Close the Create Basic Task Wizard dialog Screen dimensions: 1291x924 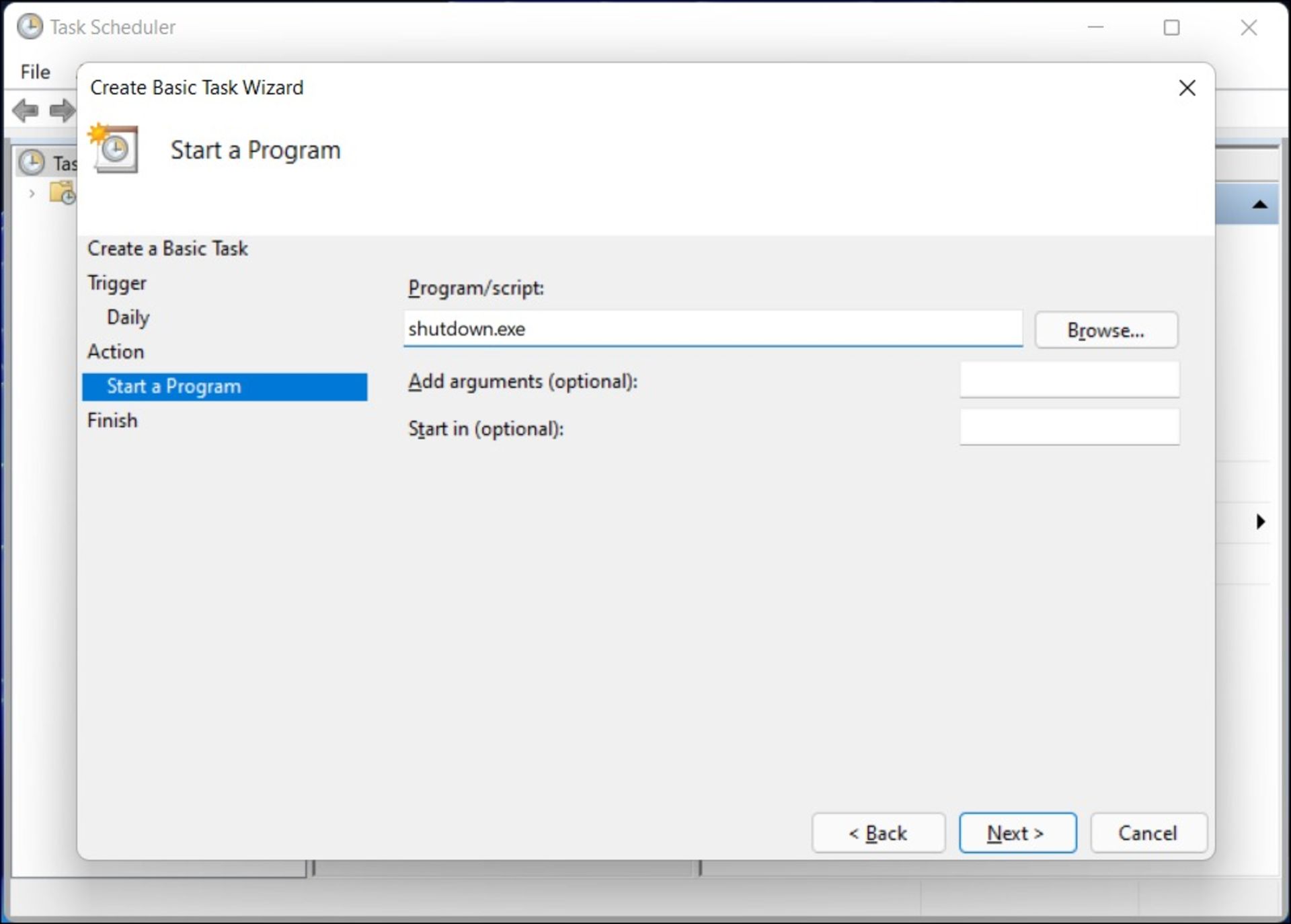pyautogui.click(x=1187, y=88)
